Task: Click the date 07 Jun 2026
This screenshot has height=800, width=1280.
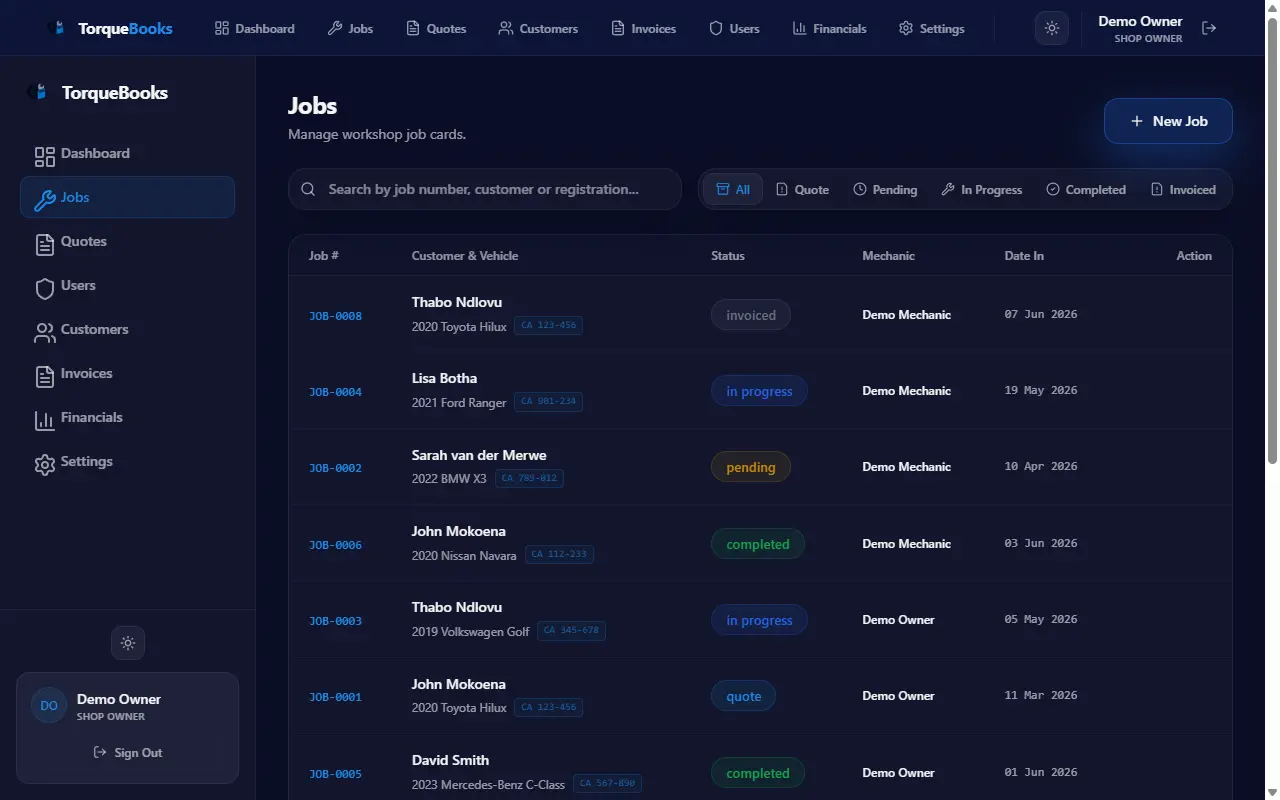Action: click(x=1041, y=314)
